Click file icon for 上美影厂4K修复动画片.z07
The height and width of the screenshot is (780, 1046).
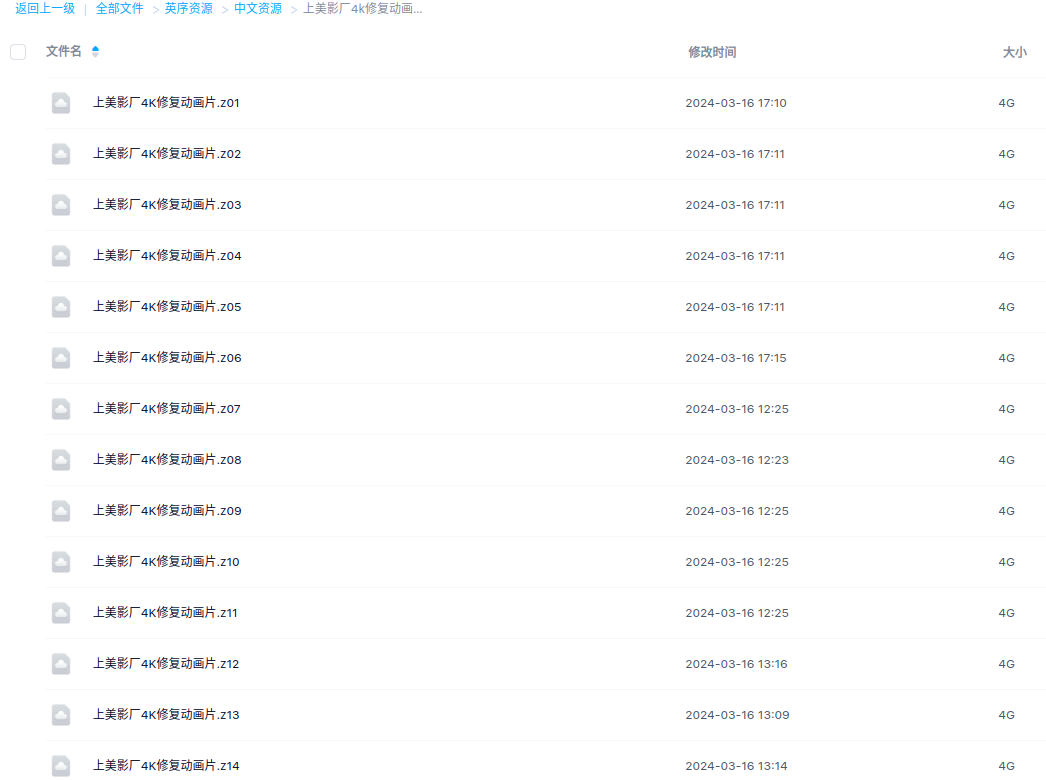(61, 409)
